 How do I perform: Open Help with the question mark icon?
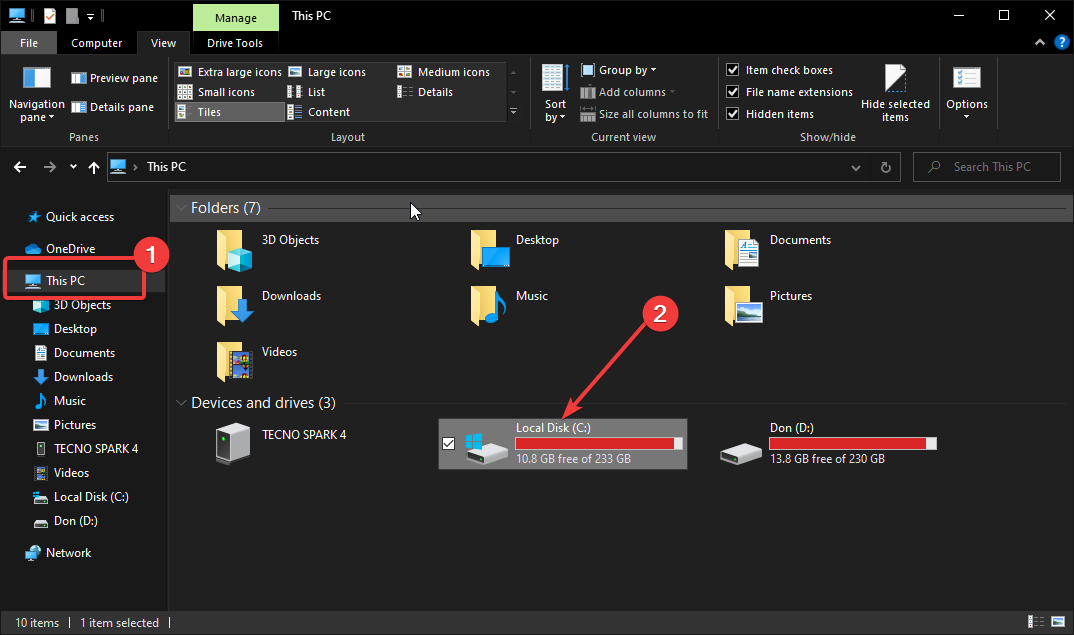click(x=1062, y=42)
